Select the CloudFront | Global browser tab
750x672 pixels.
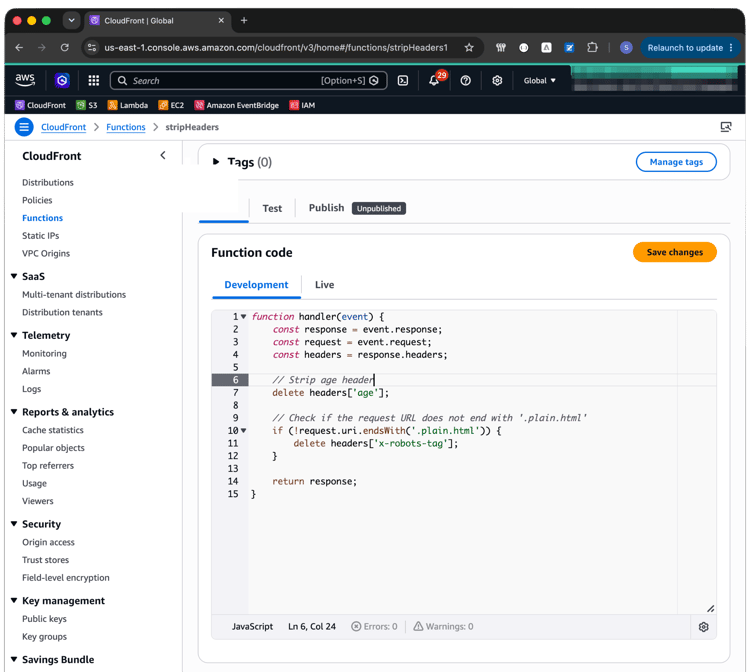click(x=158, y=21)
